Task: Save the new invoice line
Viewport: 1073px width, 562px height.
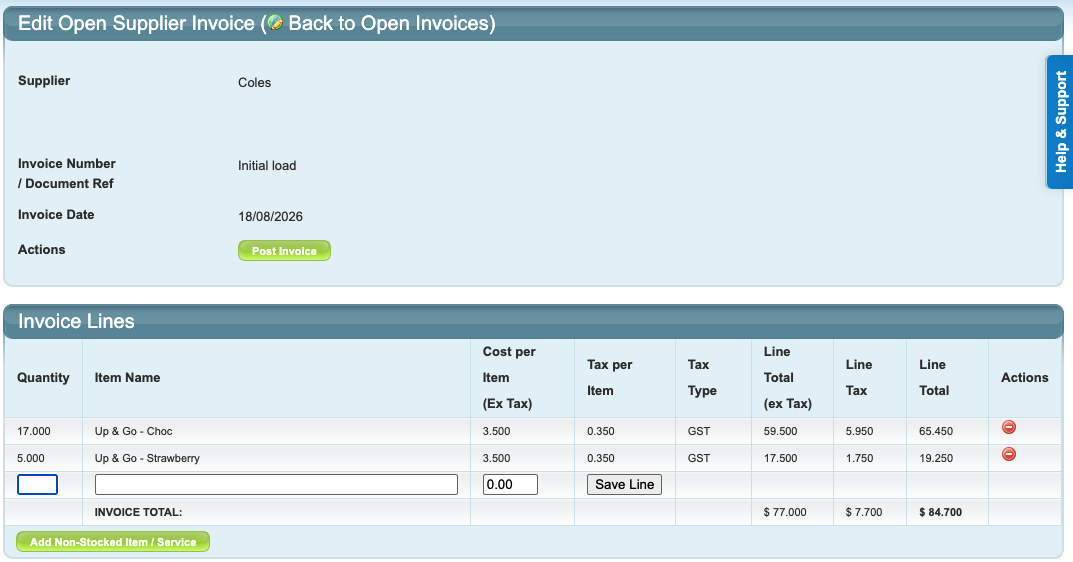Action: point(624,485)
